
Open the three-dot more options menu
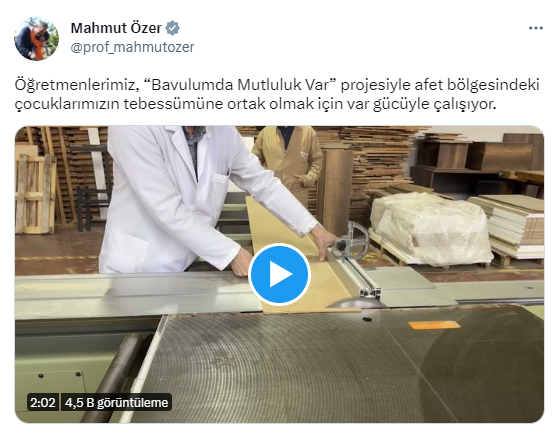coord(535,28)
